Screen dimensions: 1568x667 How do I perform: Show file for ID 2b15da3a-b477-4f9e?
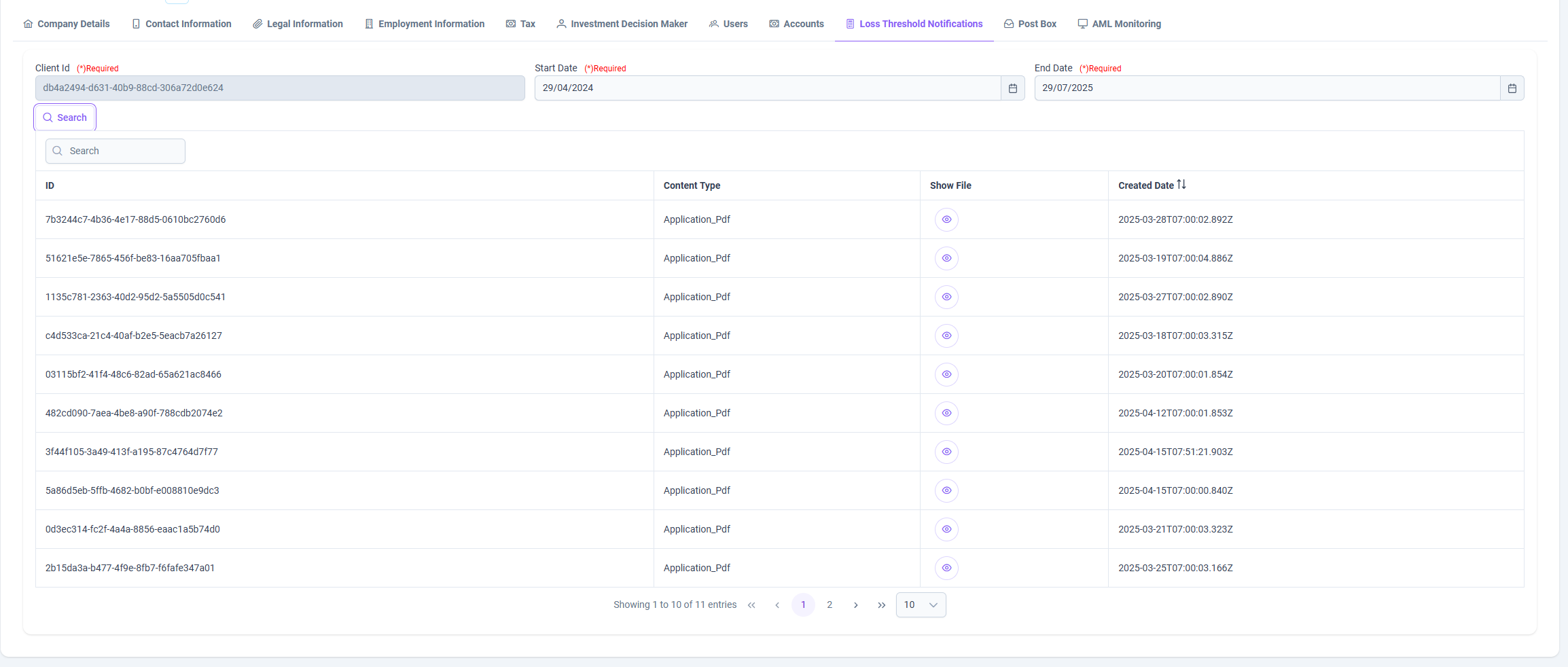[946, 568]
